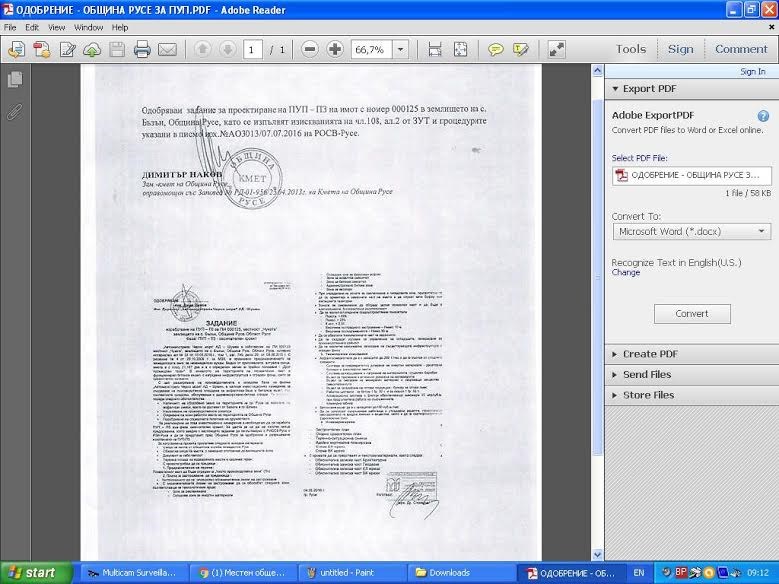Collapse the Export PDF section
779x584 pixels.
pyautogui.click(x=650, y=89)
